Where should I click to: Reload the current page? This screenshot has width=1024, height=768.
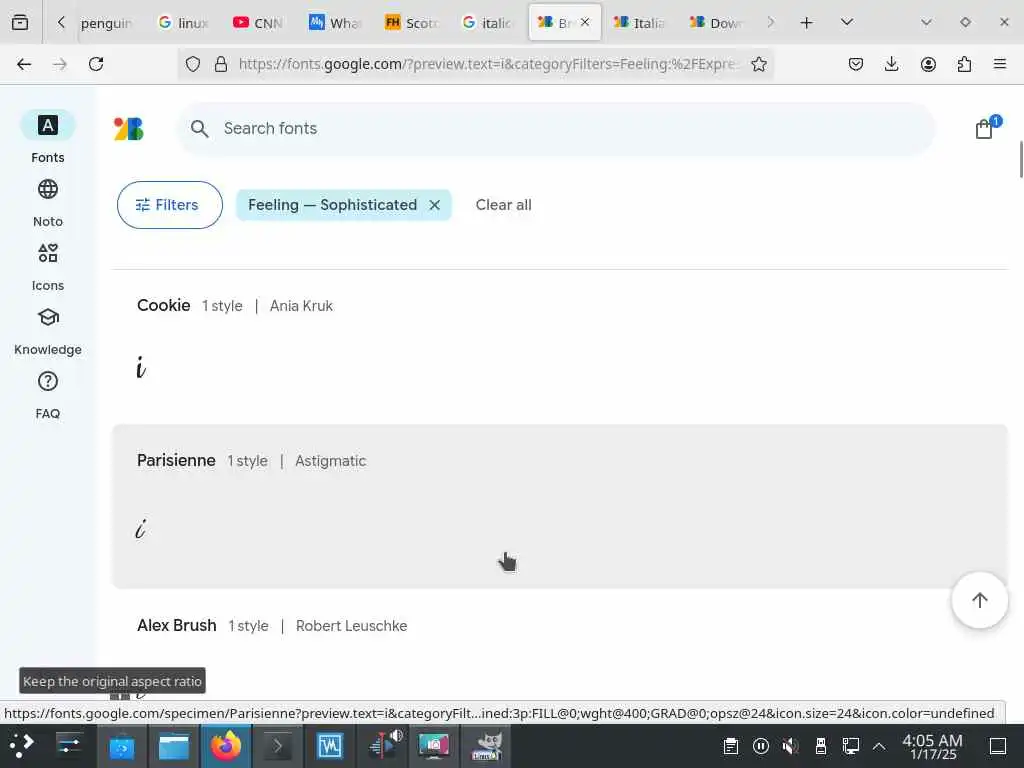pyautogui.click(x=96, y=64)
